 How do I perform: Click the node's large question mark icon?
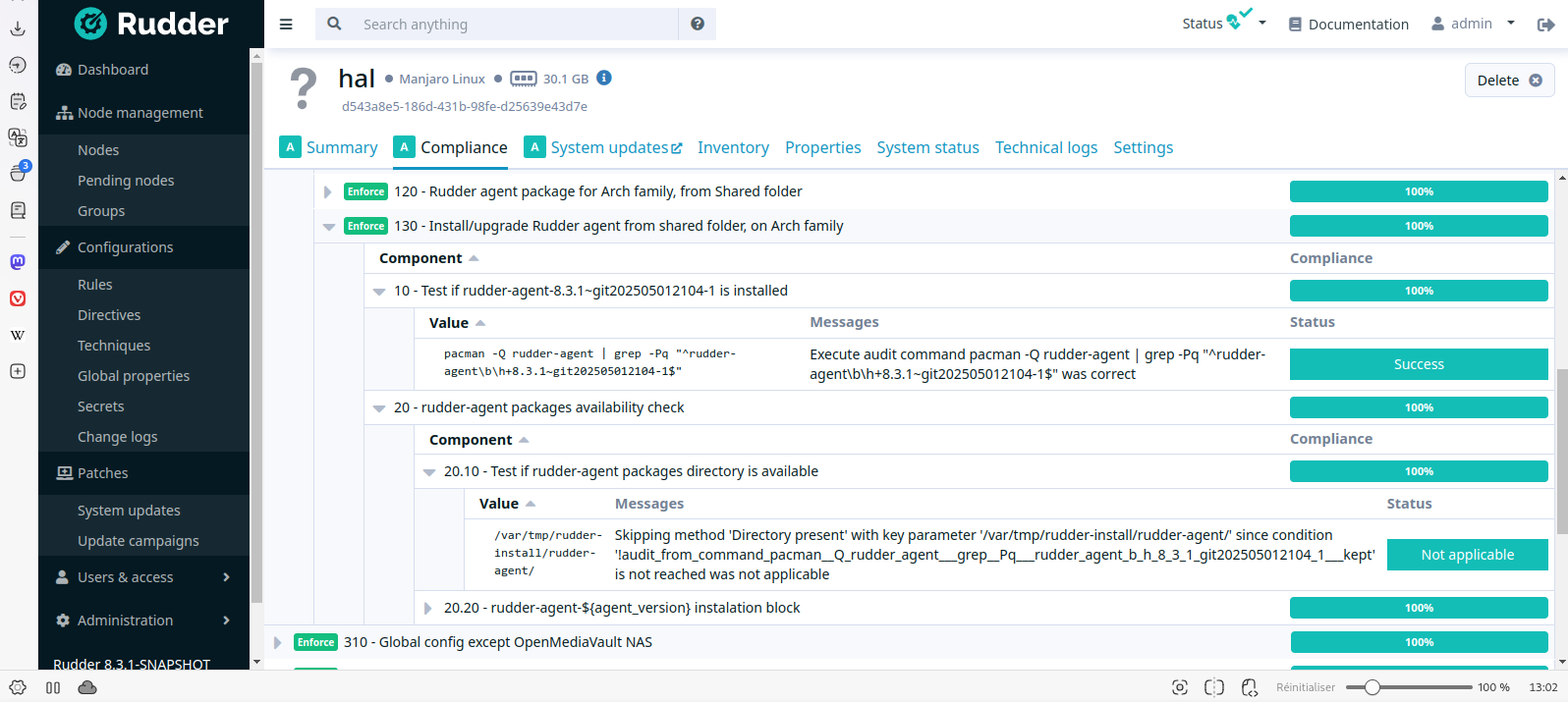[304, 89]
